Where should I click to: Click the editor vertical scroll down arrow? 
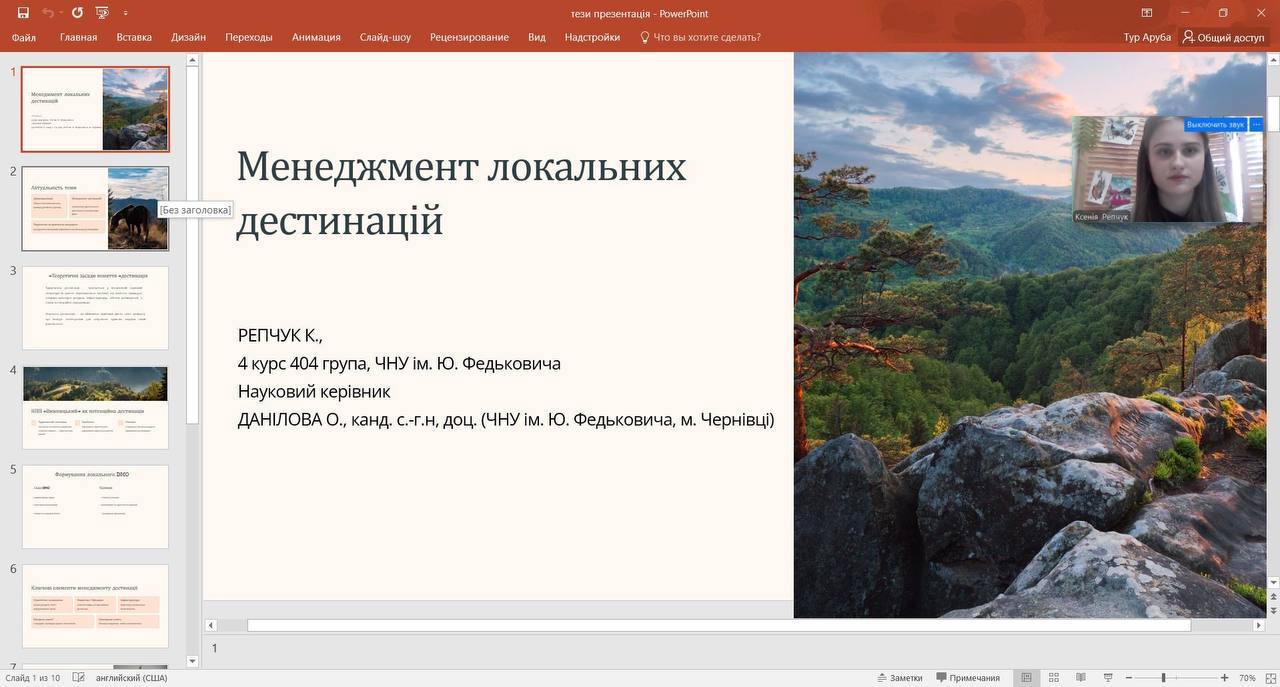point(1273,582)
